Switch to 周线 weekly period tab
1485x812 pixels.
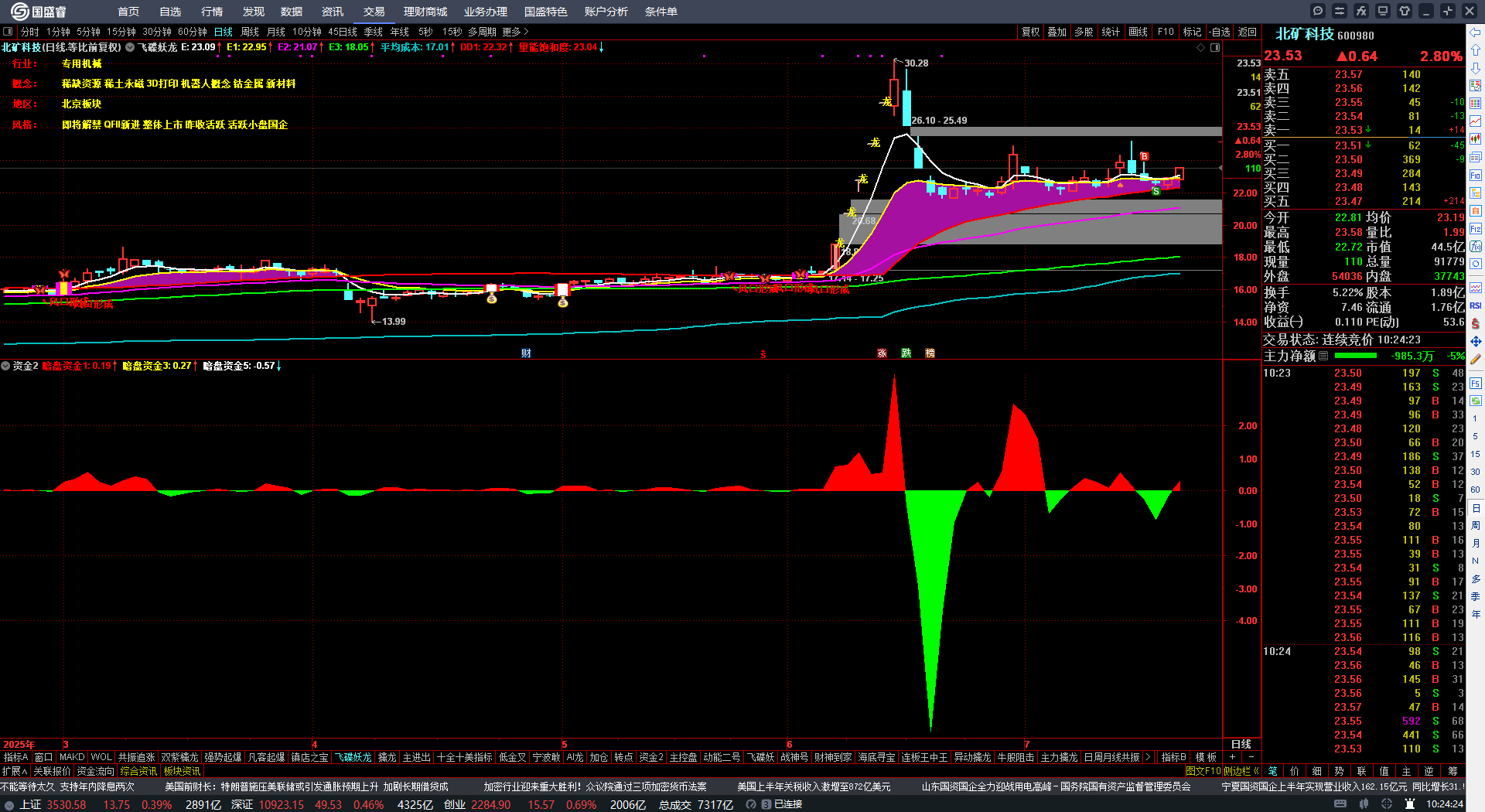point(250,32)
